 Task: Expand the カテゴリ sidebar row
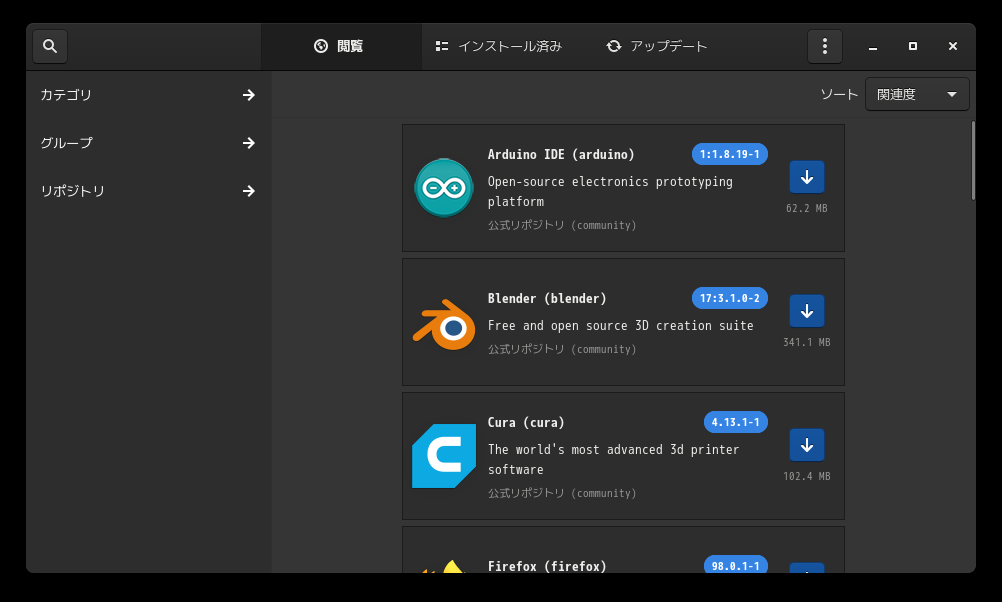coord(148,95)
